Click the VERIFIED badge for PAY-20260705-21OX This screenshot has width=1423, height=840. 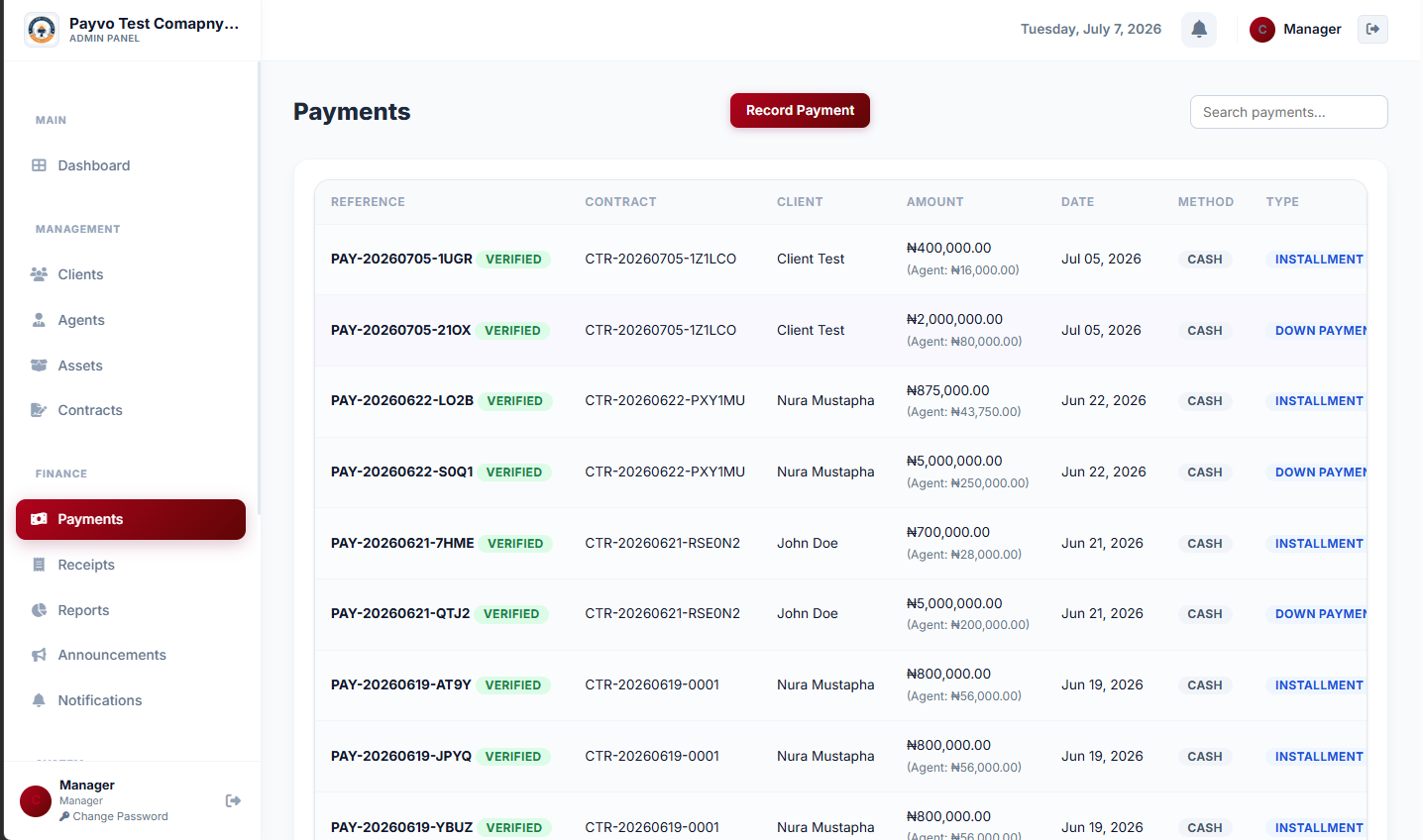coord(512,331)
